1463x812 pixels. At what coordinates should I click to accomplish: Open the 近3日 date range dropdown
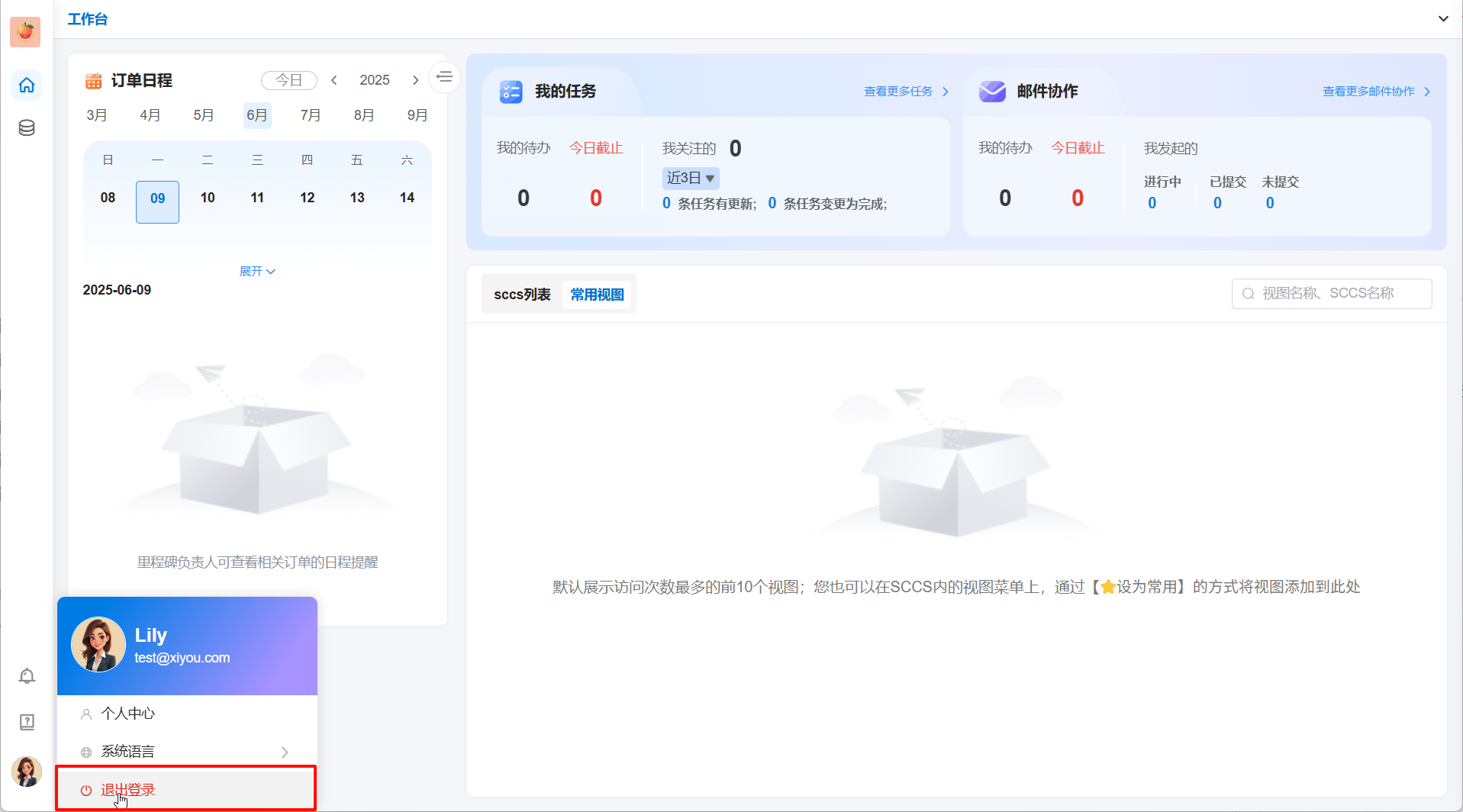[x=690, y=179]
